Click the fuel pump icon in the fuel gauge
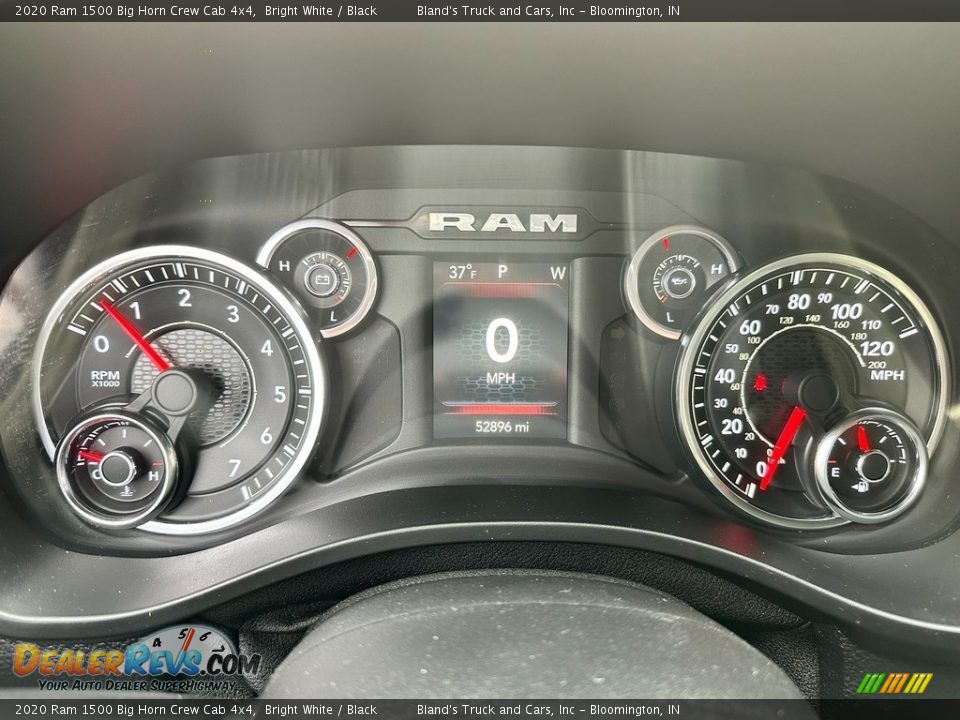This screenshot has width=960, height=720. [860, 487]
